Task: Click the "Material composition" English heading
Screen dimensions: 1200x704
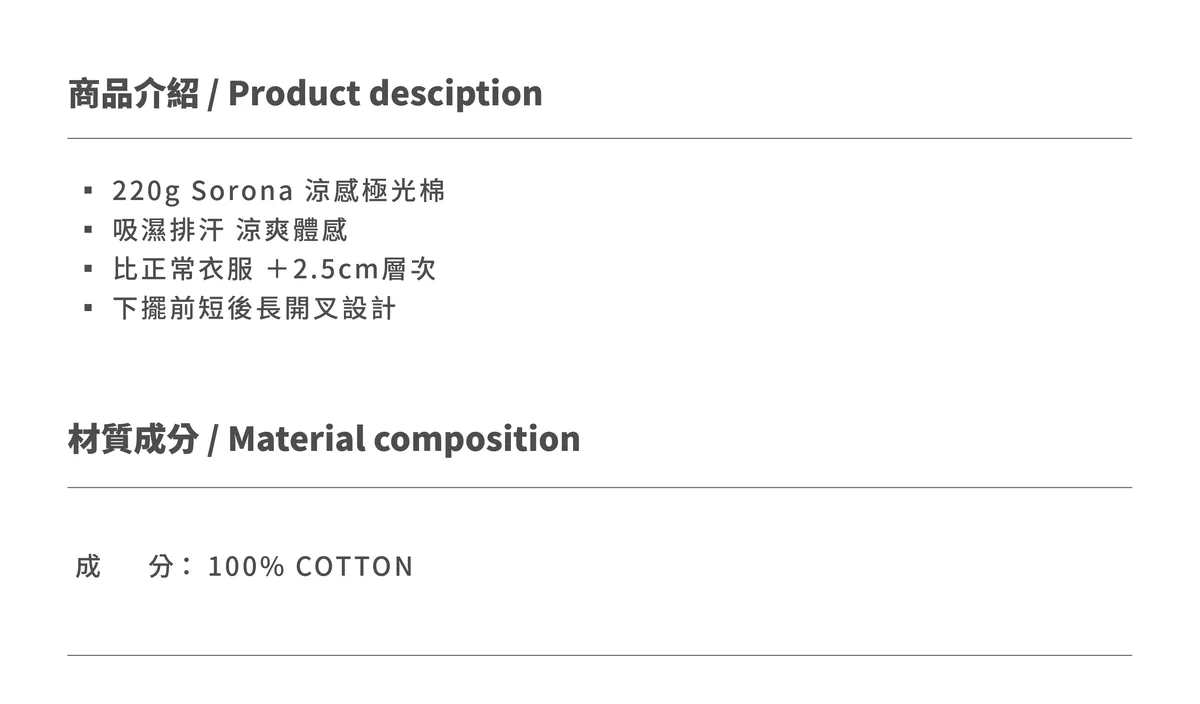Action: [404, 439]
